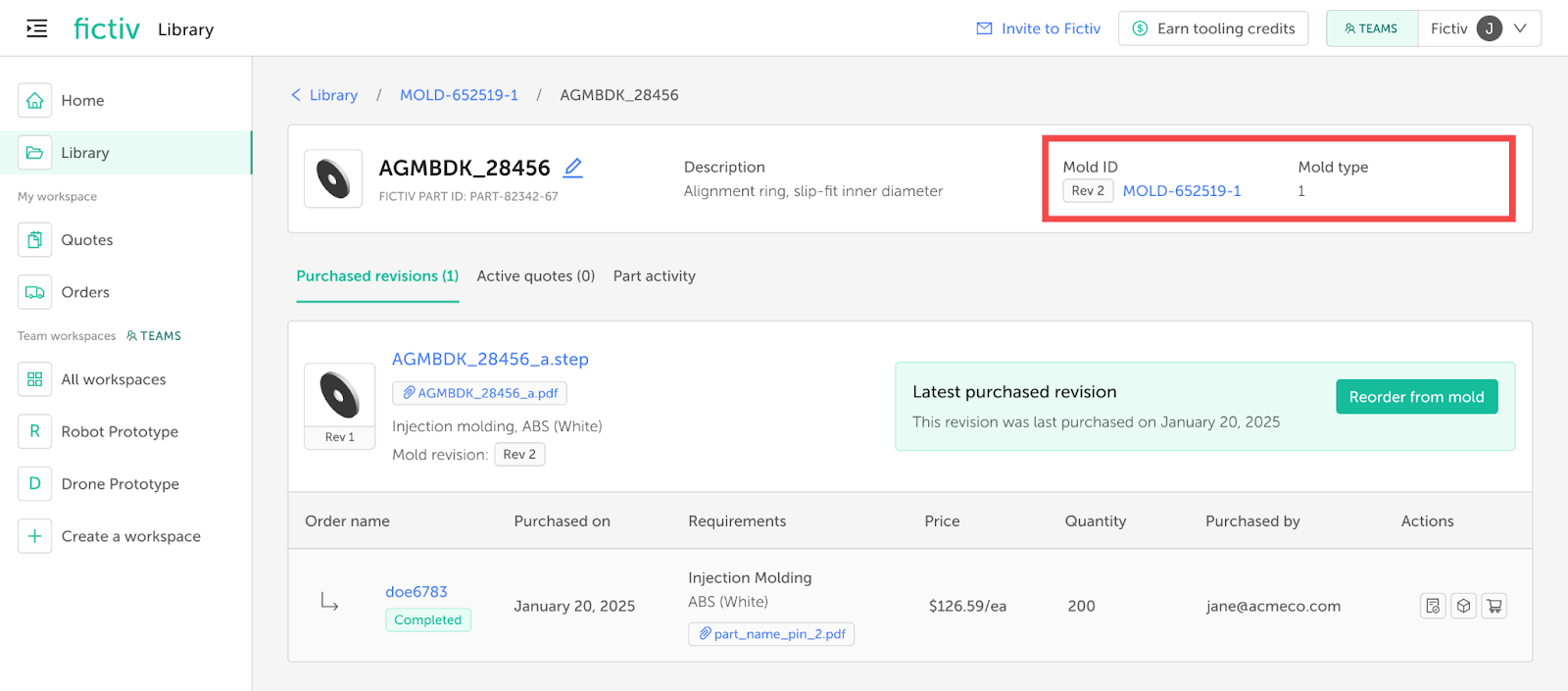Go back using the Library breadcrumb chevron
1568x691 pixels.
tap(296, 95)
